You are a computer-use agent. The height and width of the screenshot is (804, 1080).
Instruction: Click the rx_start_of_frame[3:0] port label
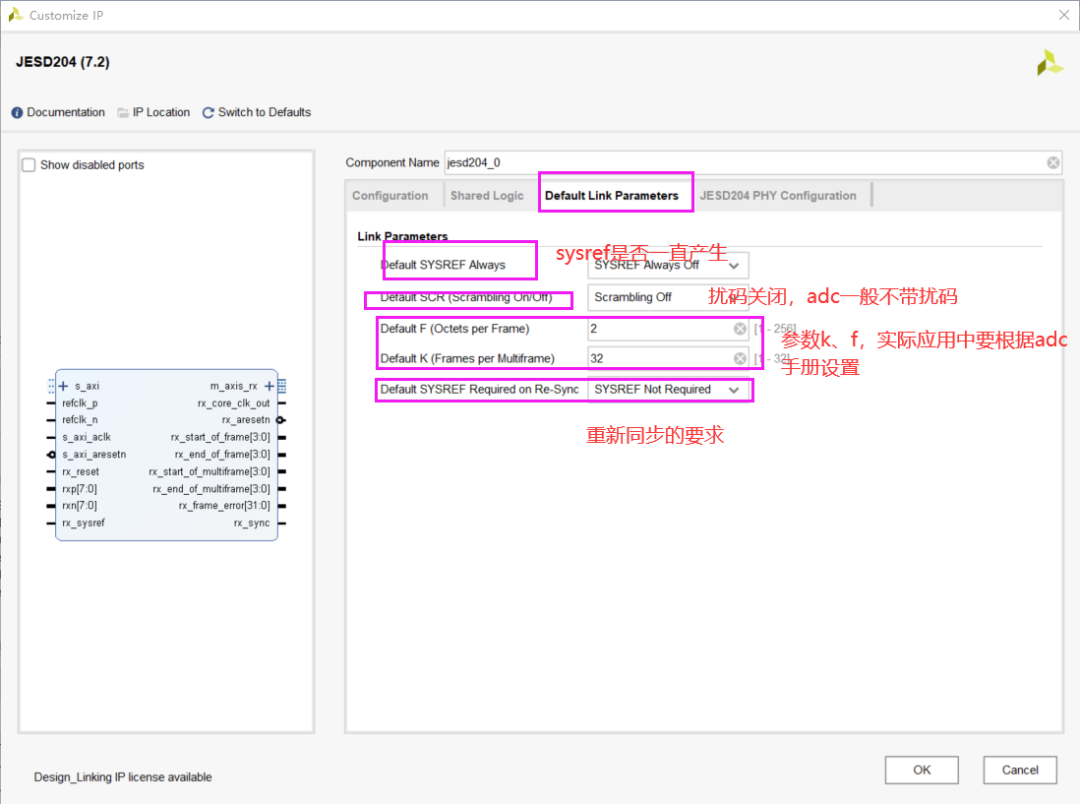click(x=220, y=437)
